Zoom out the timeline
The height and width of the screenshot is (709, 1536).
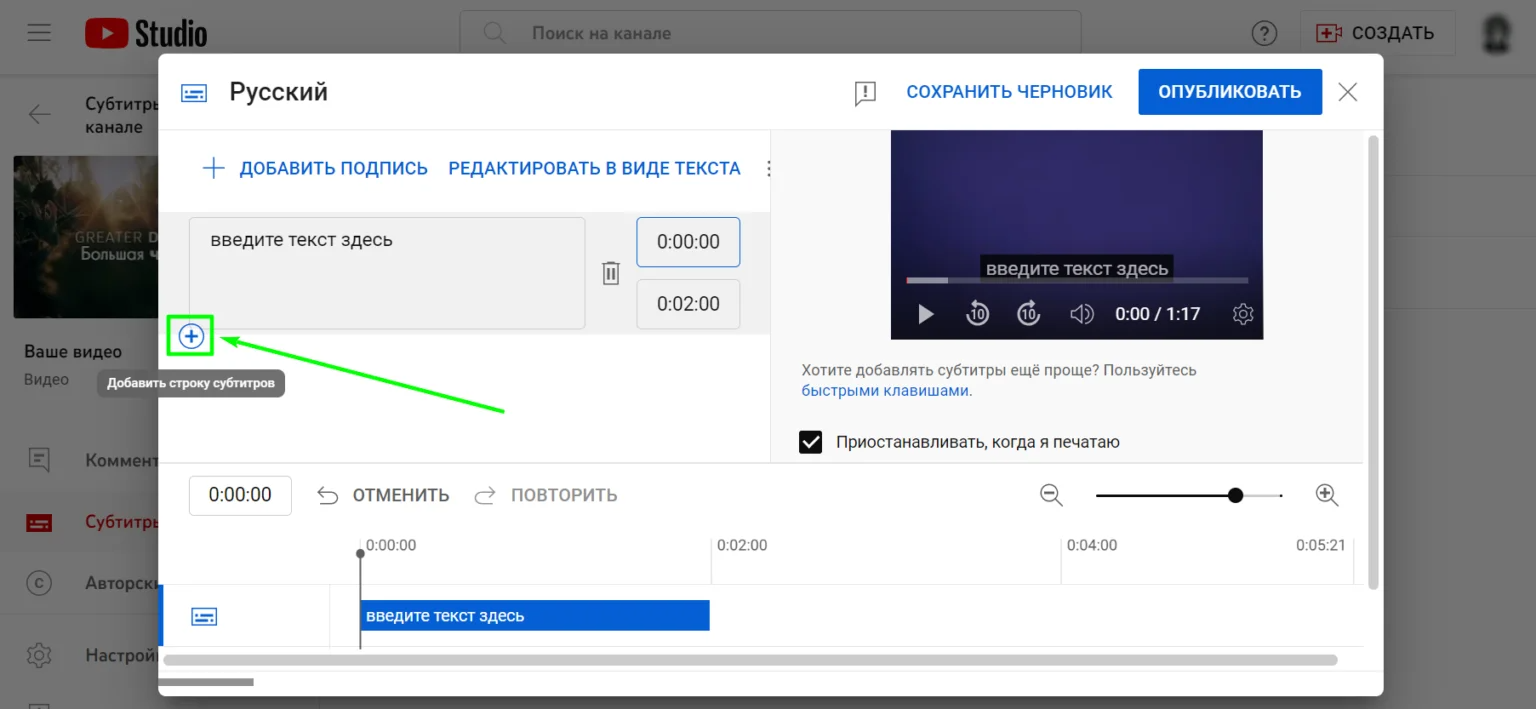pos(1051,495)
